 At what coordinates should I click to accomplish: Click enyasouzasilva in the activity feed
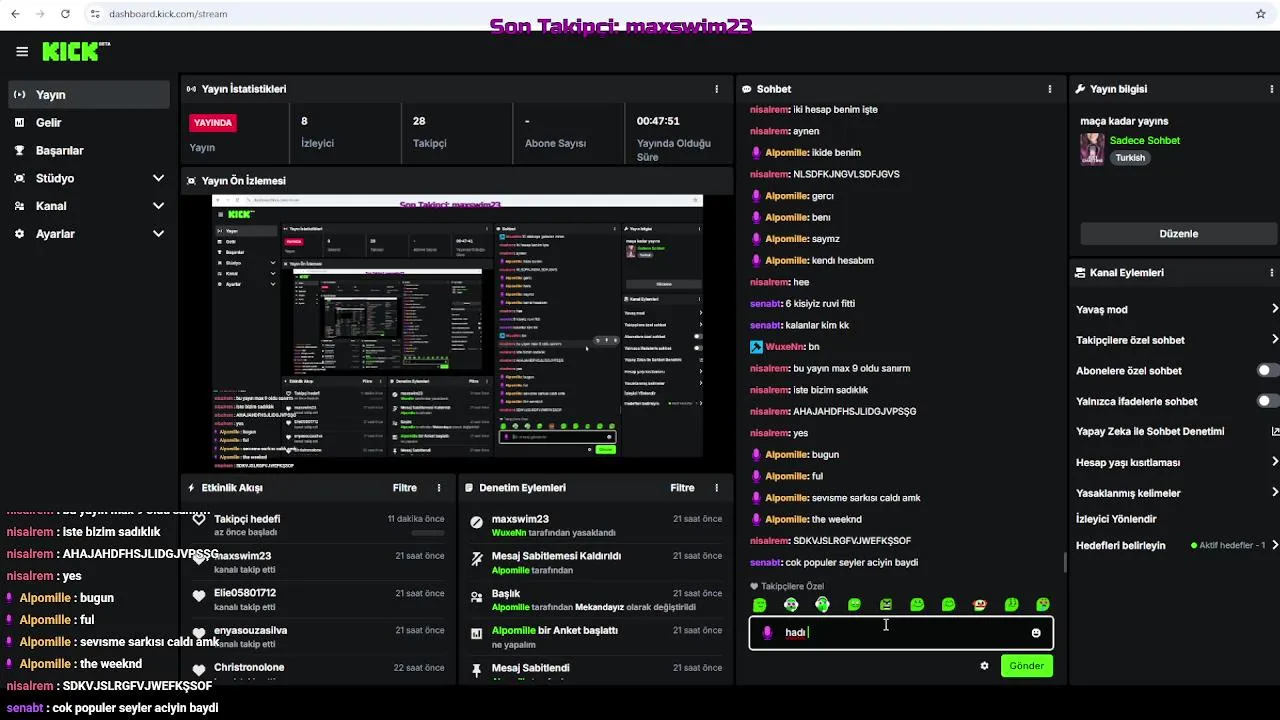(250, 631)
